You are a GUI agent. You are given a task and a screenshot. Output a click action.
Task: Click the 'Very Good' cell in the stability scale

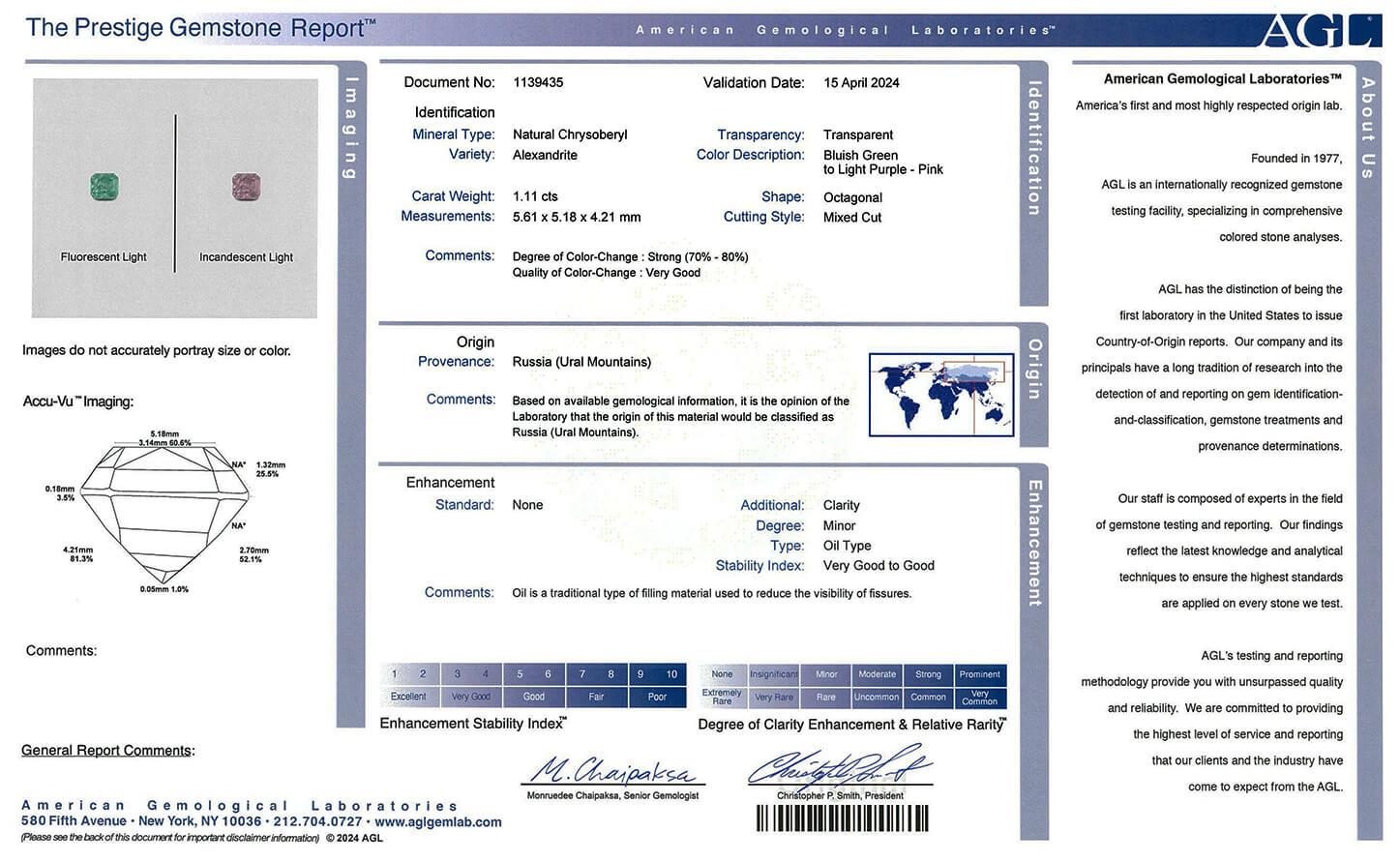pos(471,698)
